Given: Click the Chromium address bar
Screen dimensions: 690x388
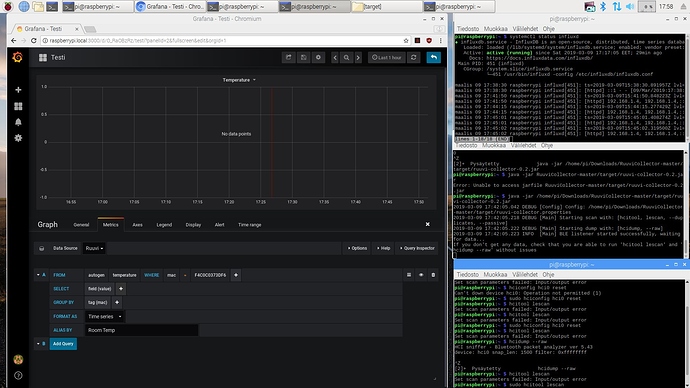Looking at the screenshot, I should [x=224, y=40].
